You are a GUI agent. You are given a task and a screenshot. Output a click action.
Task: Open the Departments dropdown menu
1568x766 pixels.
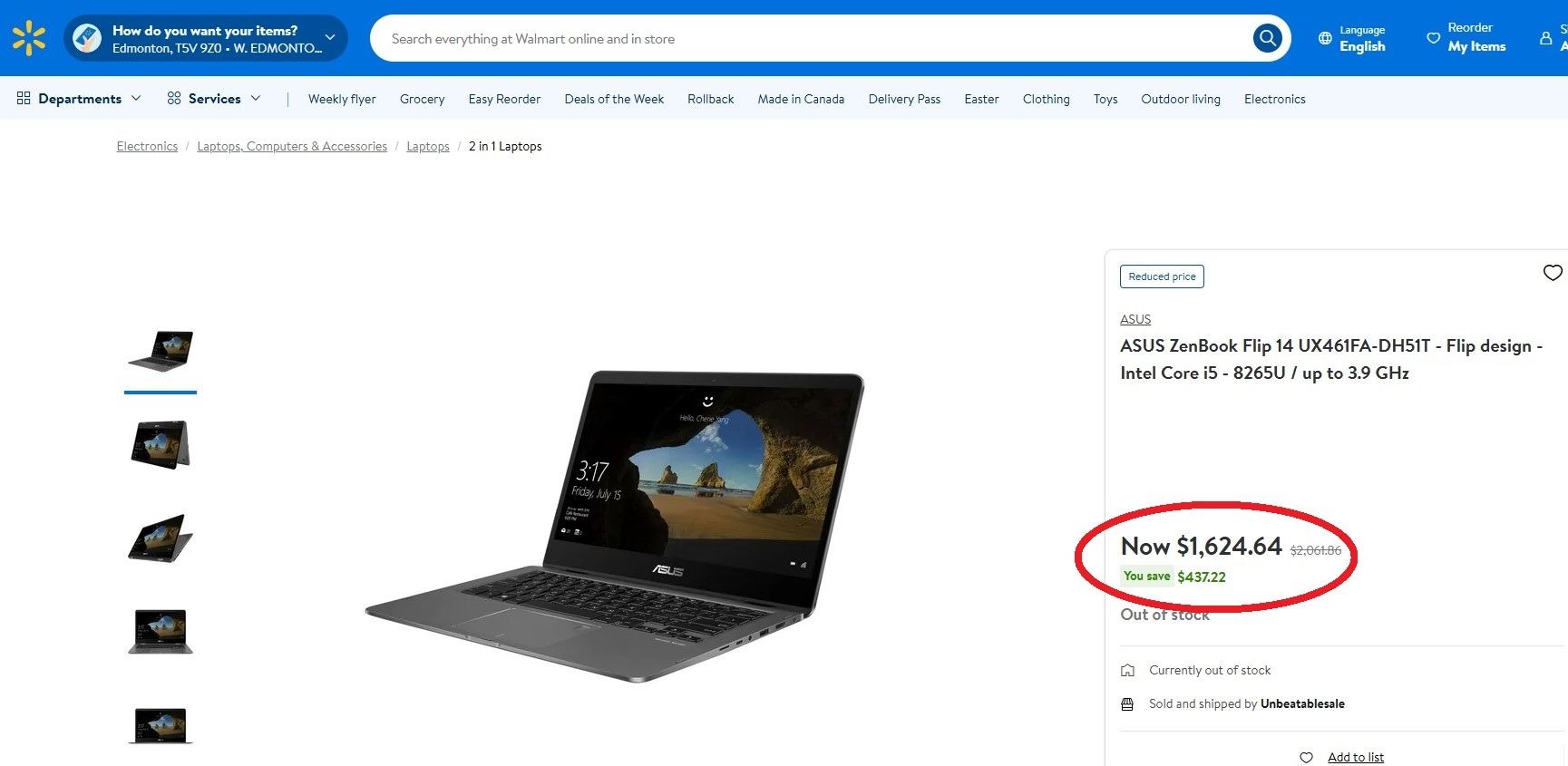click(80, 99)
